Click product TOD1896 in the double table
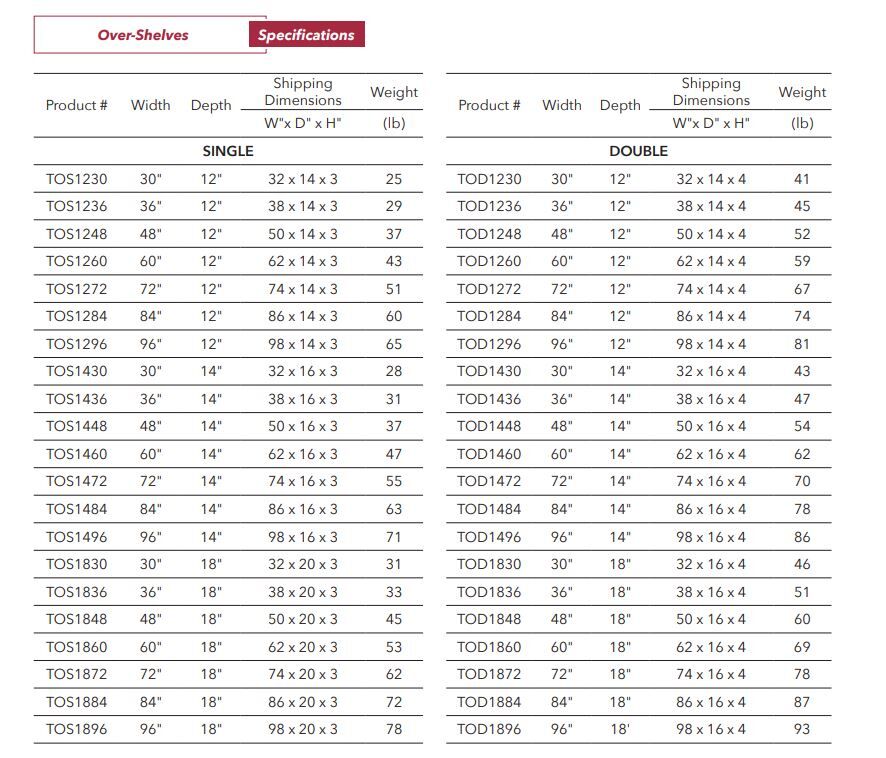This screenshot has height=758, width=886. (489, 729)
